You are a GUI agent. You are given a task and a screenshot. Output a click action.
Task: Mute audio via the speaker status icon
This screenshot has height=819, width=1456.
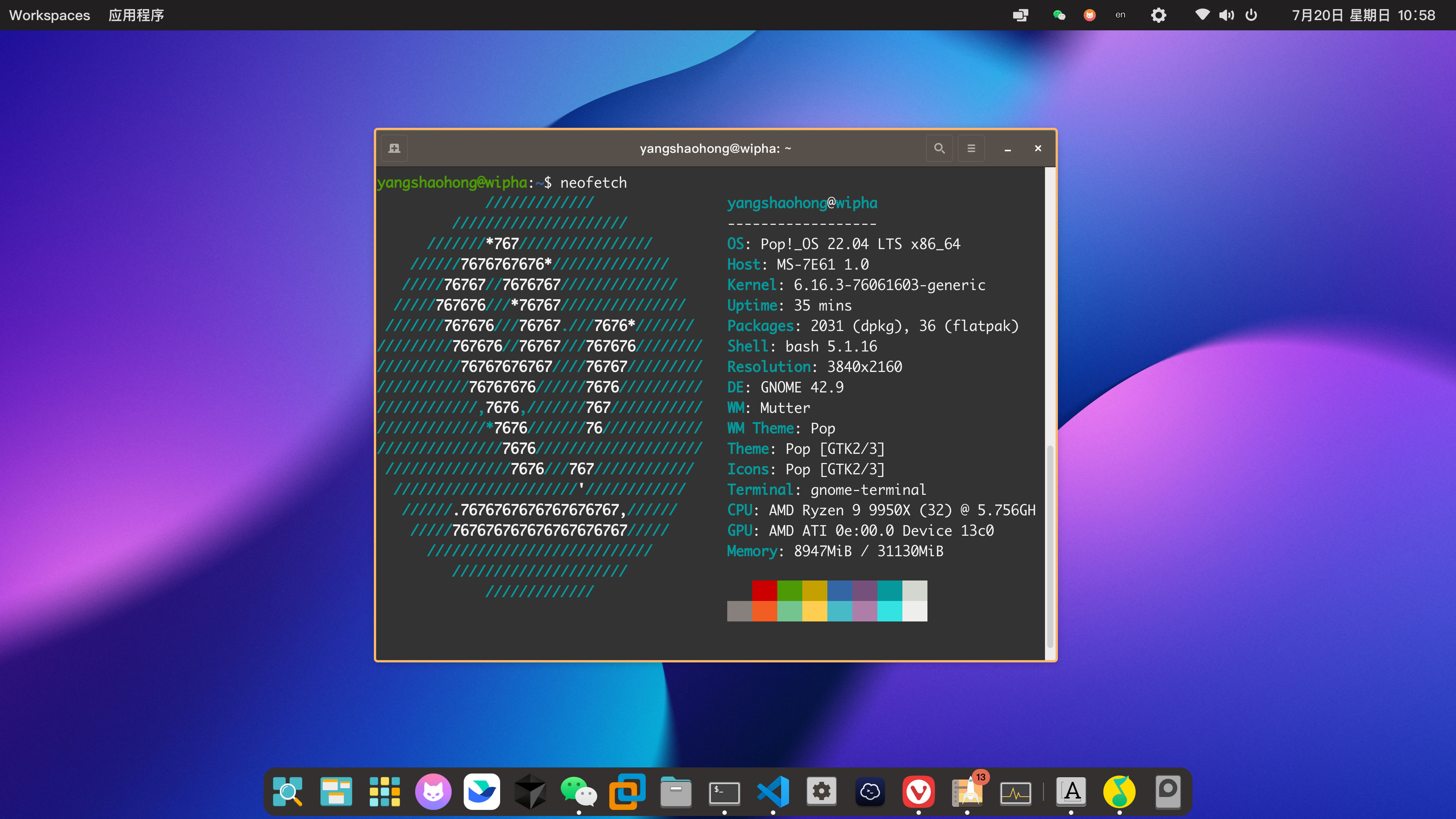(x=1227, y=15)
